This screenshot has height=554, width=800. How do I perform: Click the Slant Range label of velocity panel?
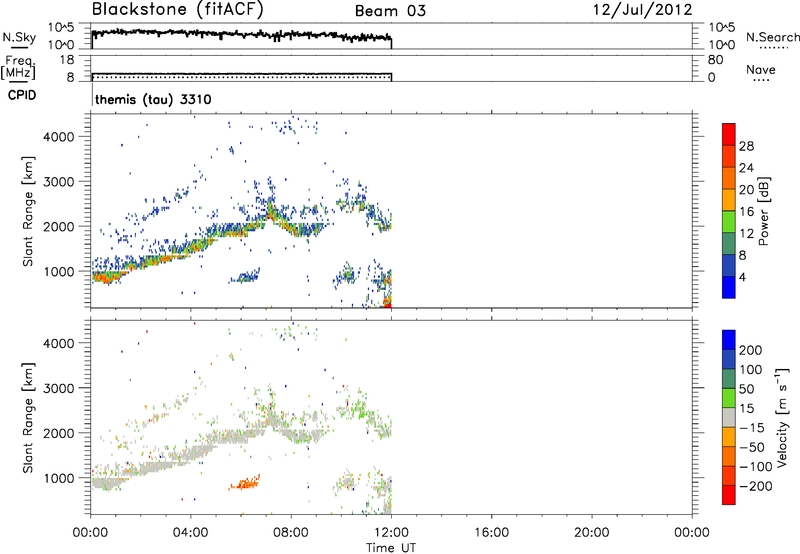point(28,418)
